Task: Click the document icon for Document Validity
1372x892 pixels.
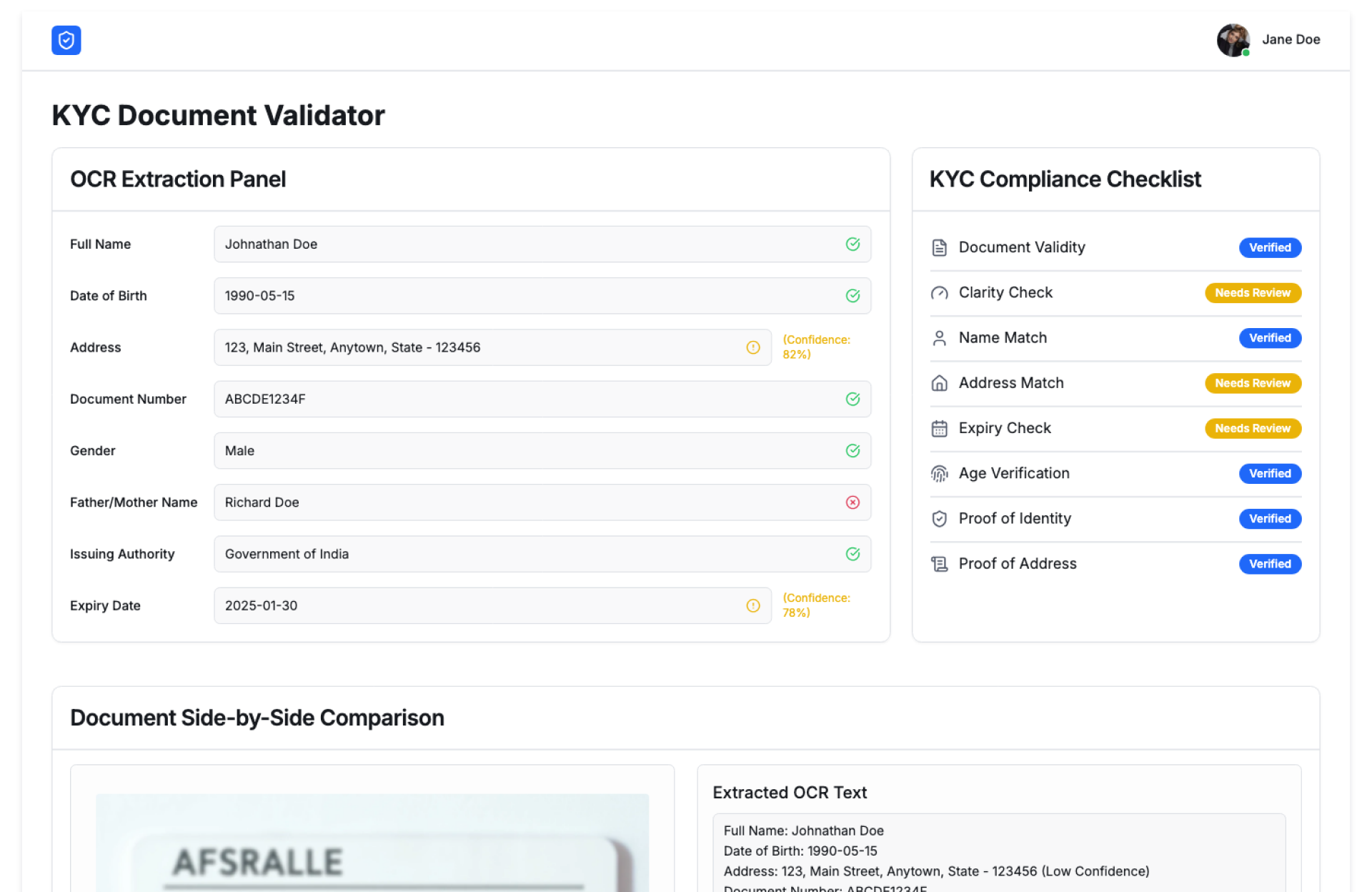Action: click(939, 247)
